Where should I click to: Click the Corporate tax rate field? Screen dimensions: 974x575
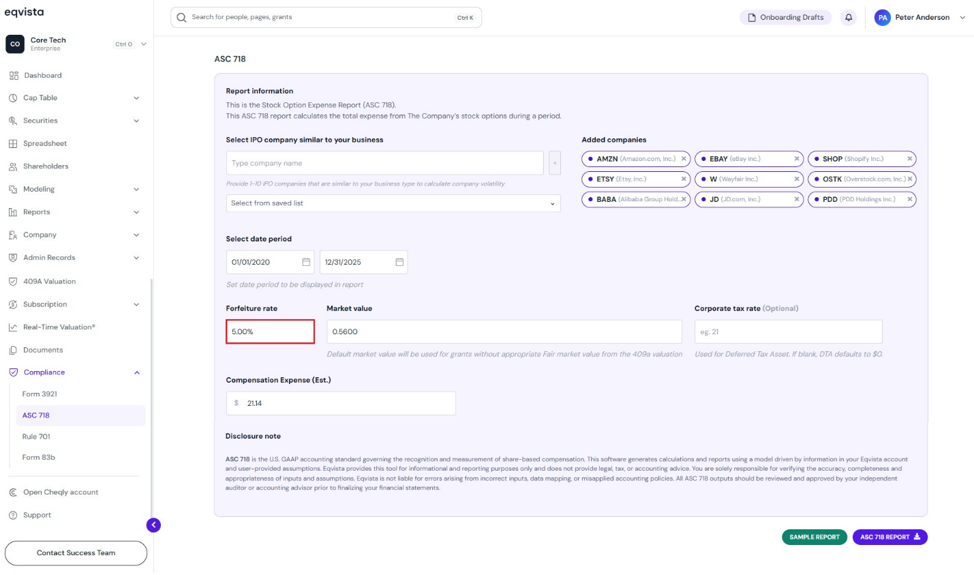tap(788, 332)
